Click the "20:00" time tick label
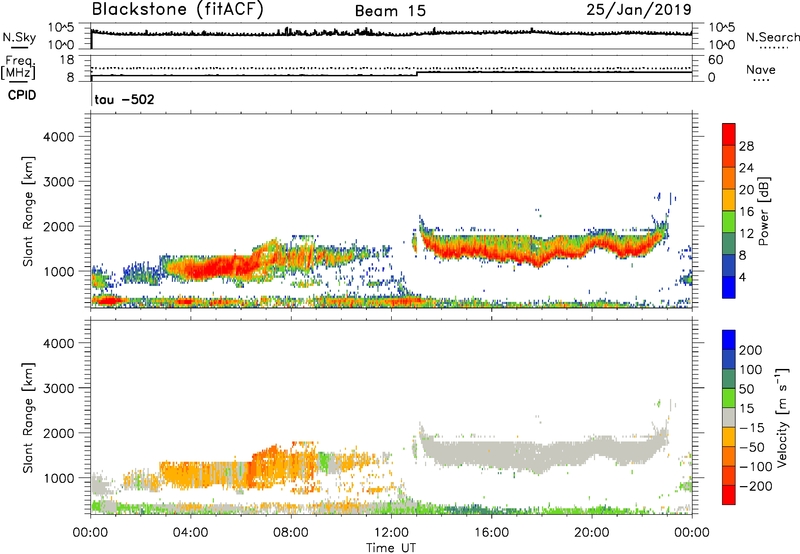The width and height of the screenshot is (800, 554). pos(591,533)
